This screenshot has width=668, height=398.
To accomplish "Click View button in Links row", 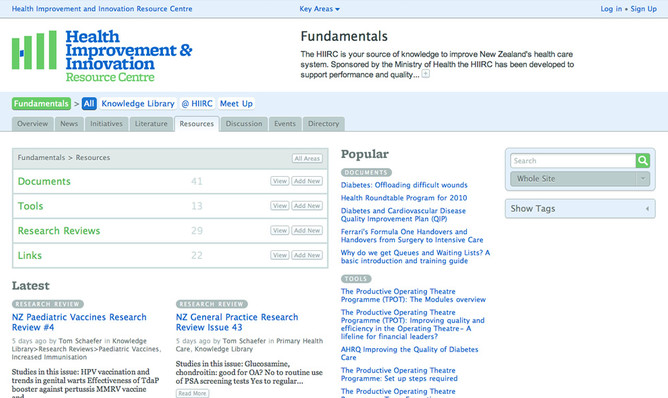I will 280,255.
